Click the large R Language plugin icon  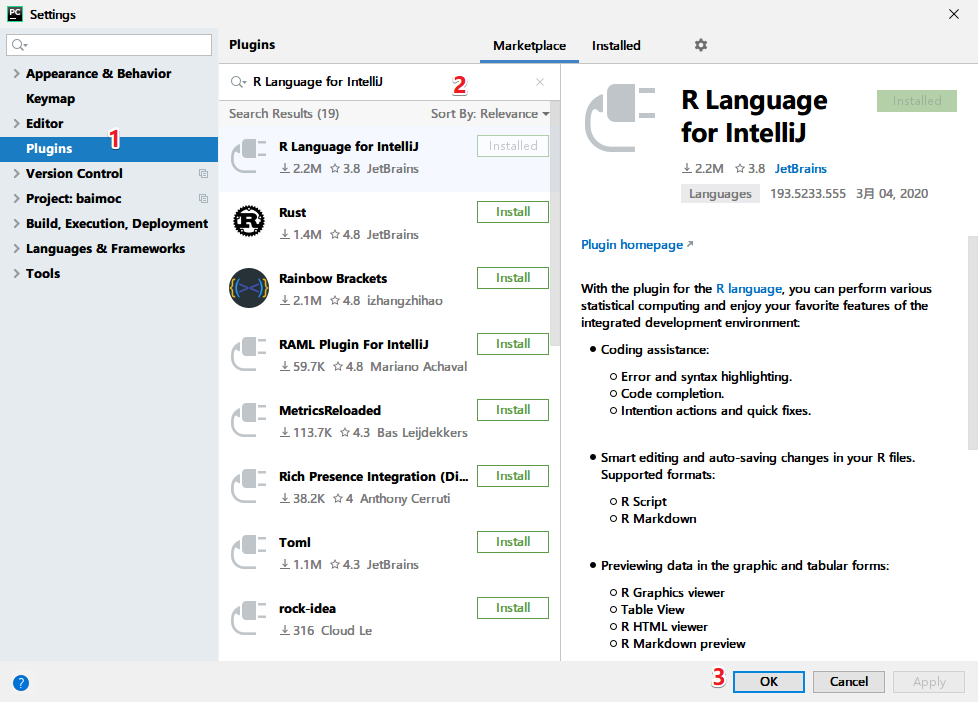click(620, 118)
